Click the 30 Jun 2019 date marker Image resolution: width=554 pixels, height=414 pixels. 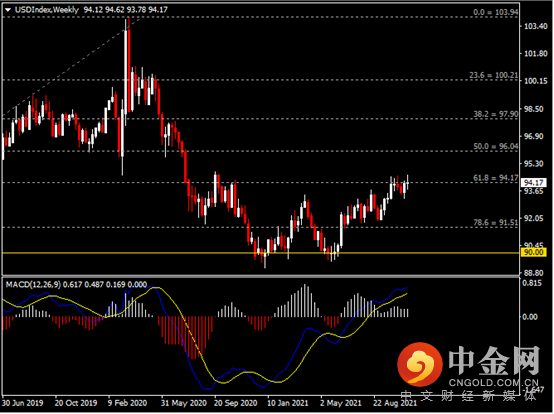(x=23, y=403)
